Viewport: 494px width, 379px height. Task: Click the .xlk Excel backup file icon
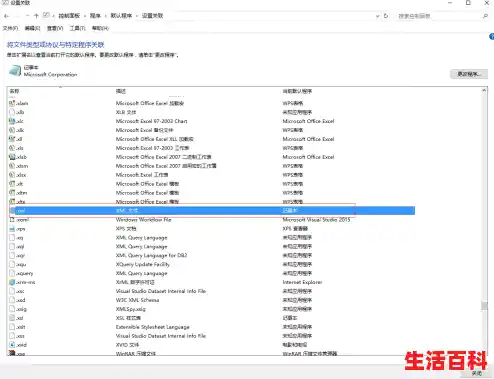[12, 130]
